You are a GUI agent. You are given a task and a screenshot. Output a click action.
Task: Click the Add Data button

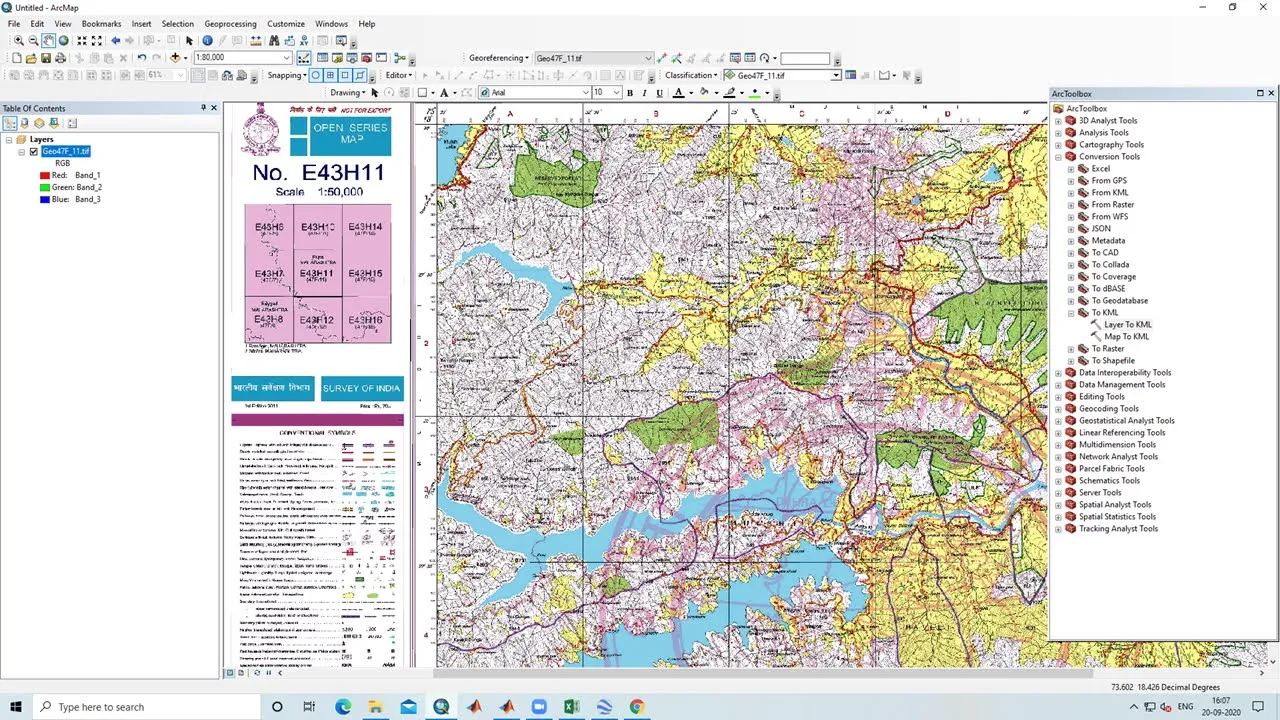click(175, 58)
